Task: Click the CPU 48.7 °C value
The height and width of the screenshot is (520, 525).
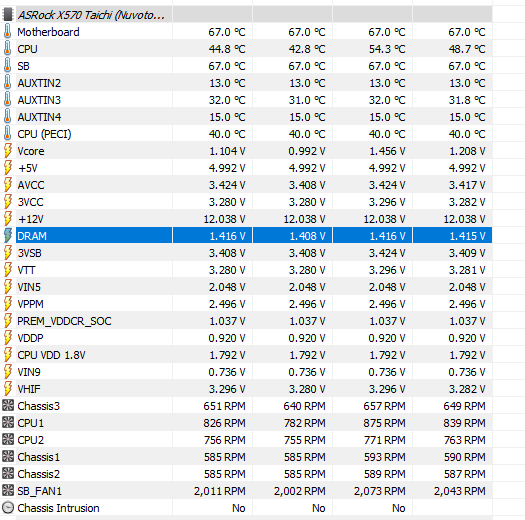Action: point(467,49)
